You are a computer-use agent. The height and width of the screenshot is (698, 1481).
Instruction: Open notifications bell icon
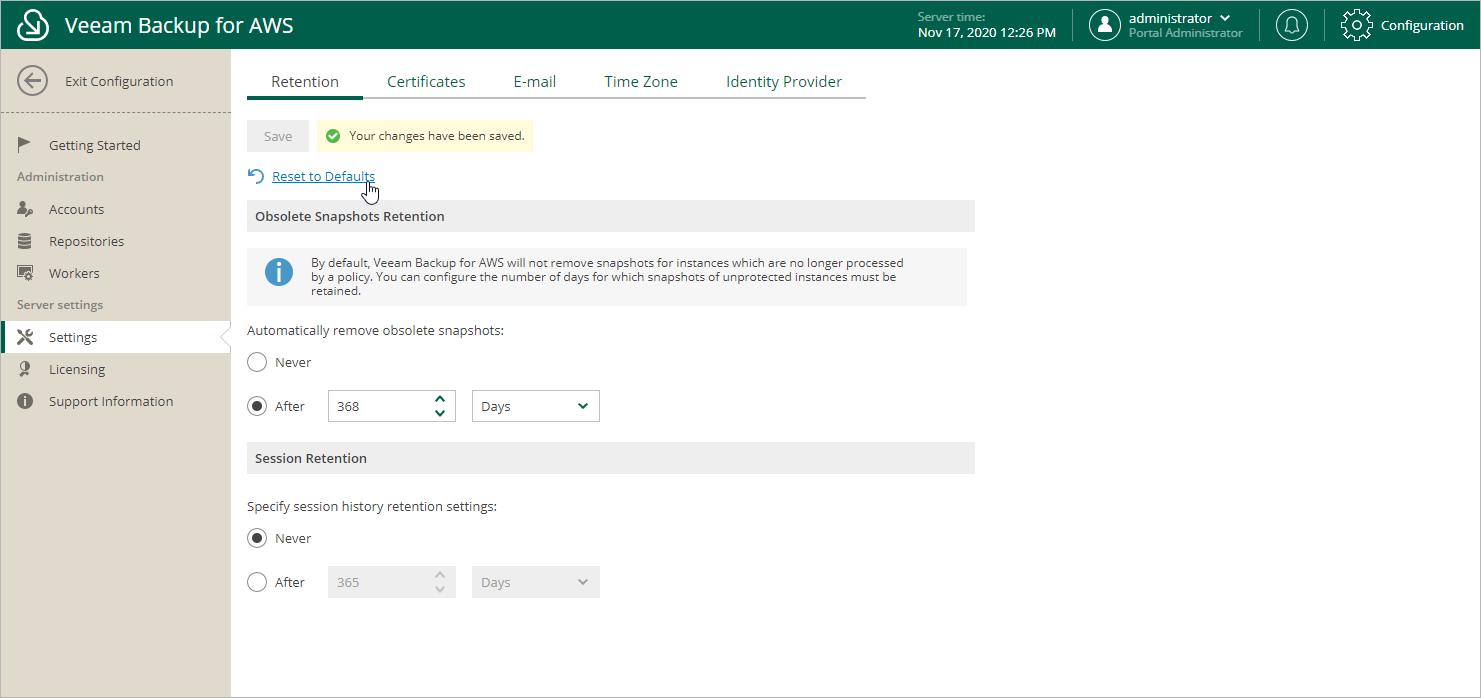tap(1292, 25)
